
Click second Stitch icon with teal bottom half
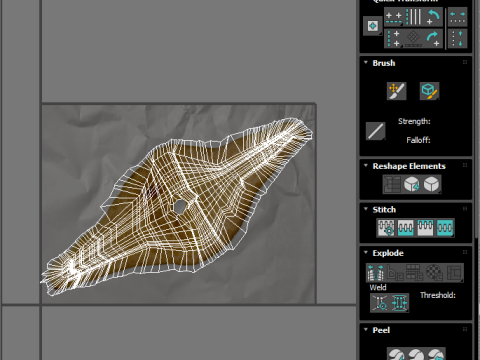(406, 228)
